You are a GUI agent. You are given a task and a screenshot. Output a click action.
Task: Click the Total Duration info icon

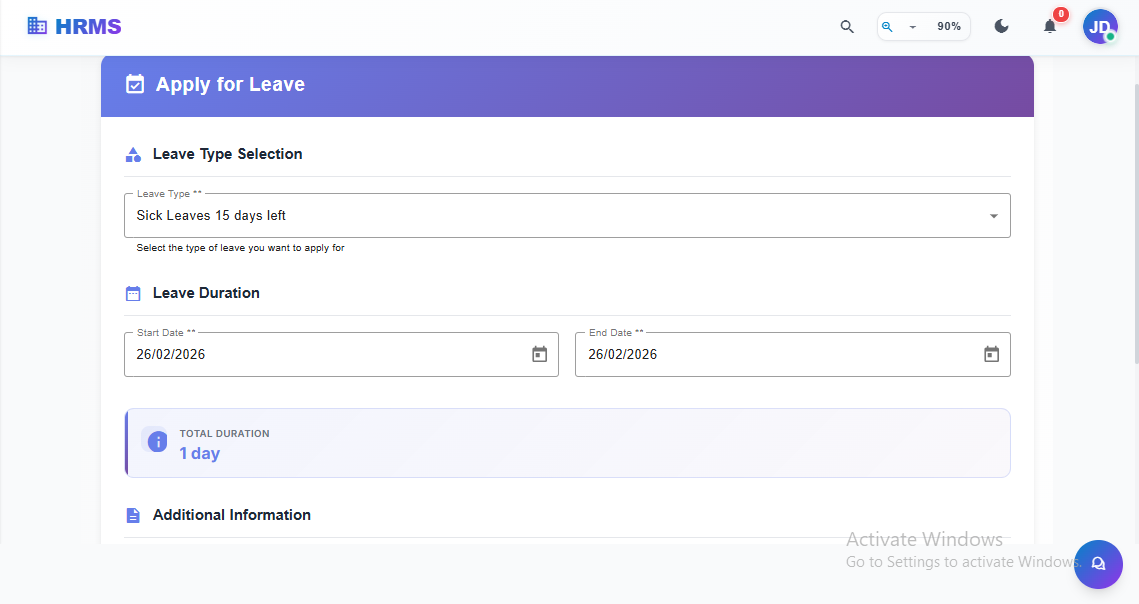tap(157, 441)
